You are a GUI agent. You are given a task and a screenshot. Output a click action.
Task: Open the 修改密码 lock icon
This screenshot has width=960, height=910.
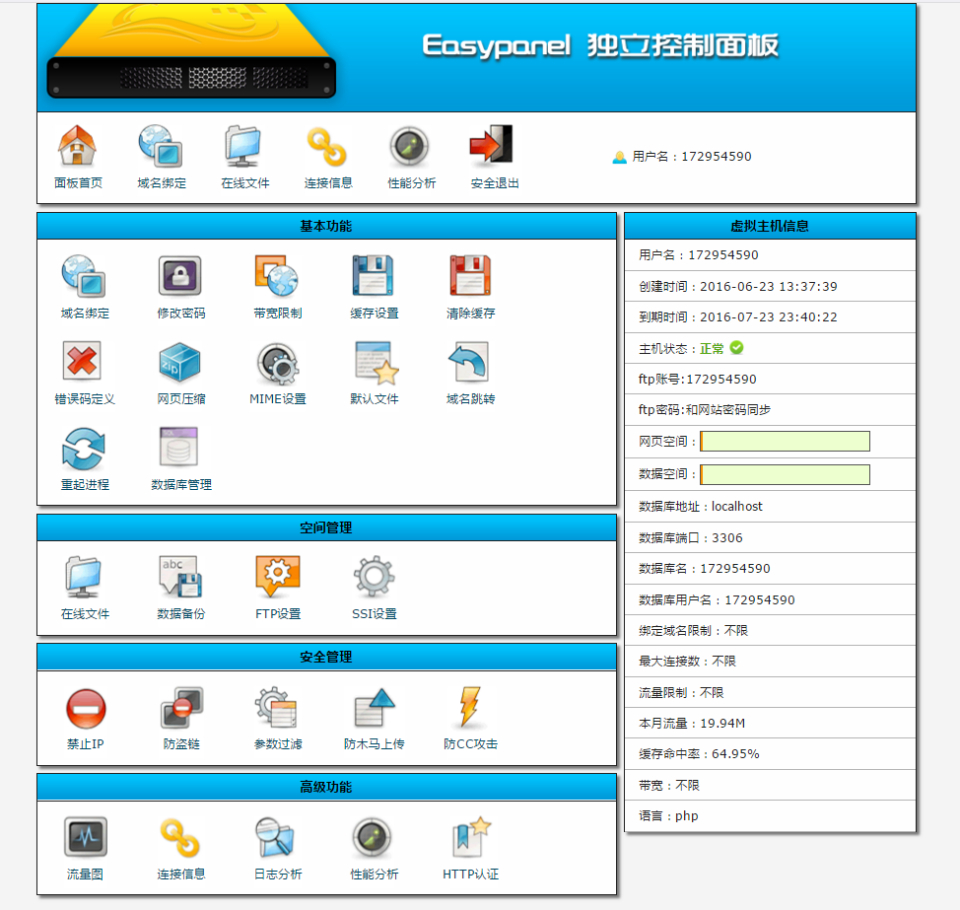pos(180,276)
